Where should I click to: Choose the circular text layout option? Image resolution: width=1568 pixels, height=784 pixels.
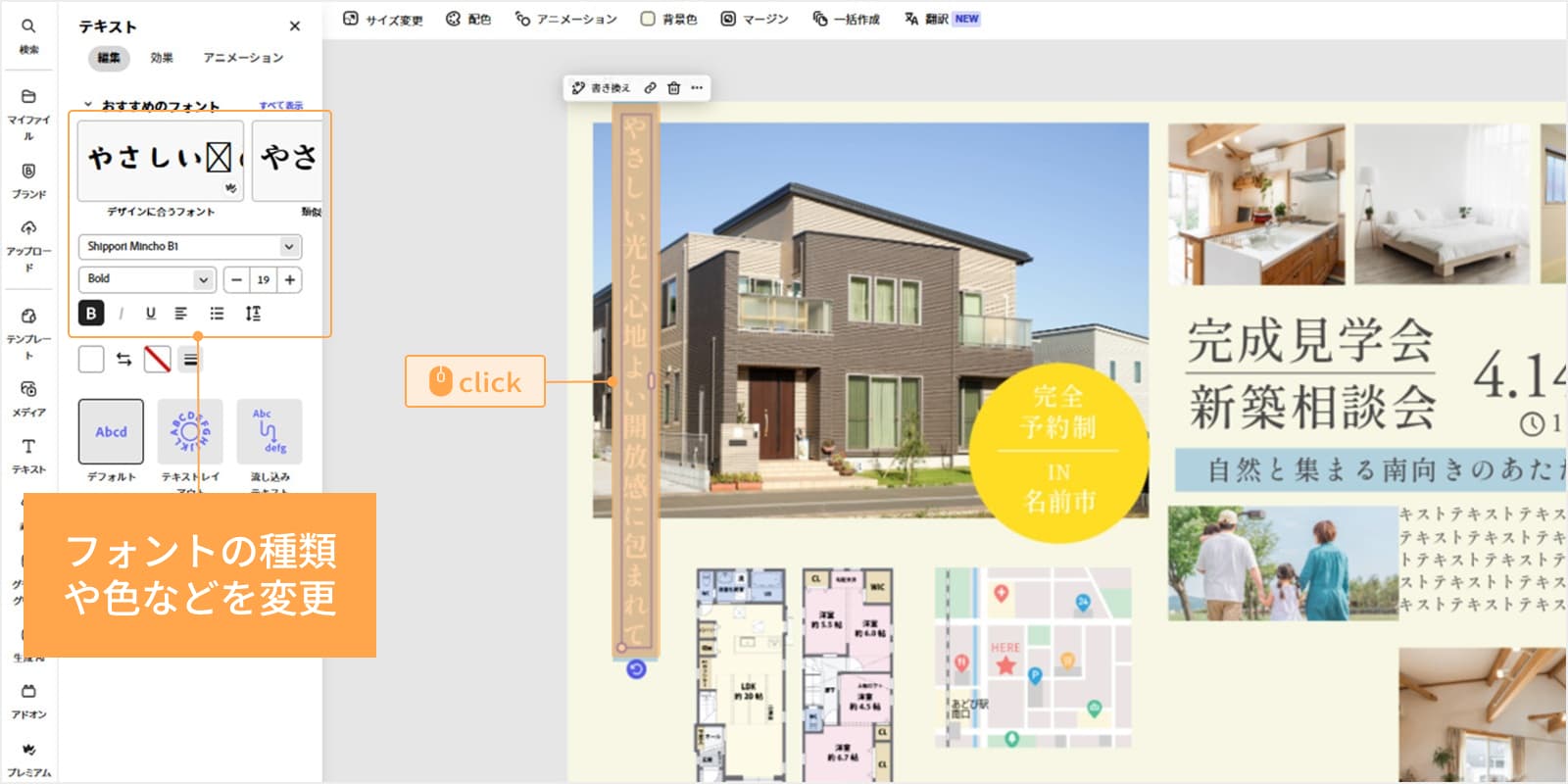tap(190, 431)
